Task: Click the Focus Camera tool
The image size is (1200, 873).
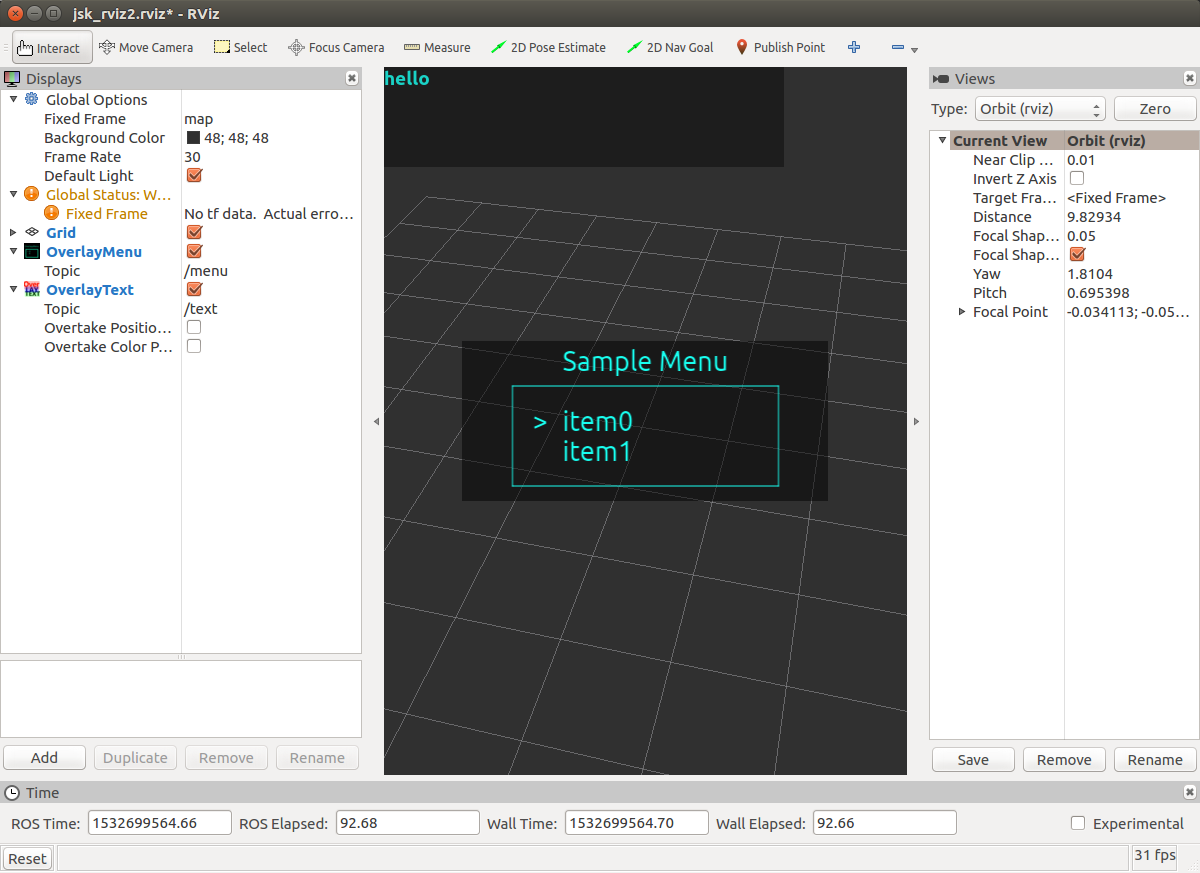Action: pyautogui.click(x=336, y=47)
